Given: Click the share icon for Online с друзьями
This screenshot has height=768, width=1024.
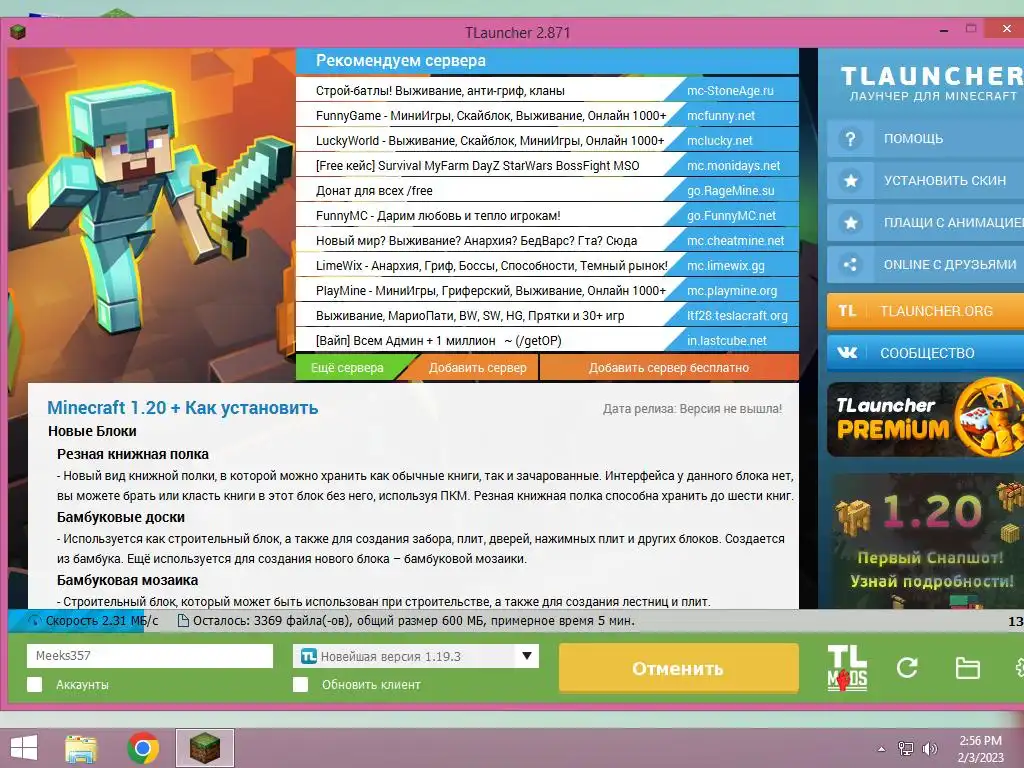Looking at the screenshot, I should click(850, 264).
